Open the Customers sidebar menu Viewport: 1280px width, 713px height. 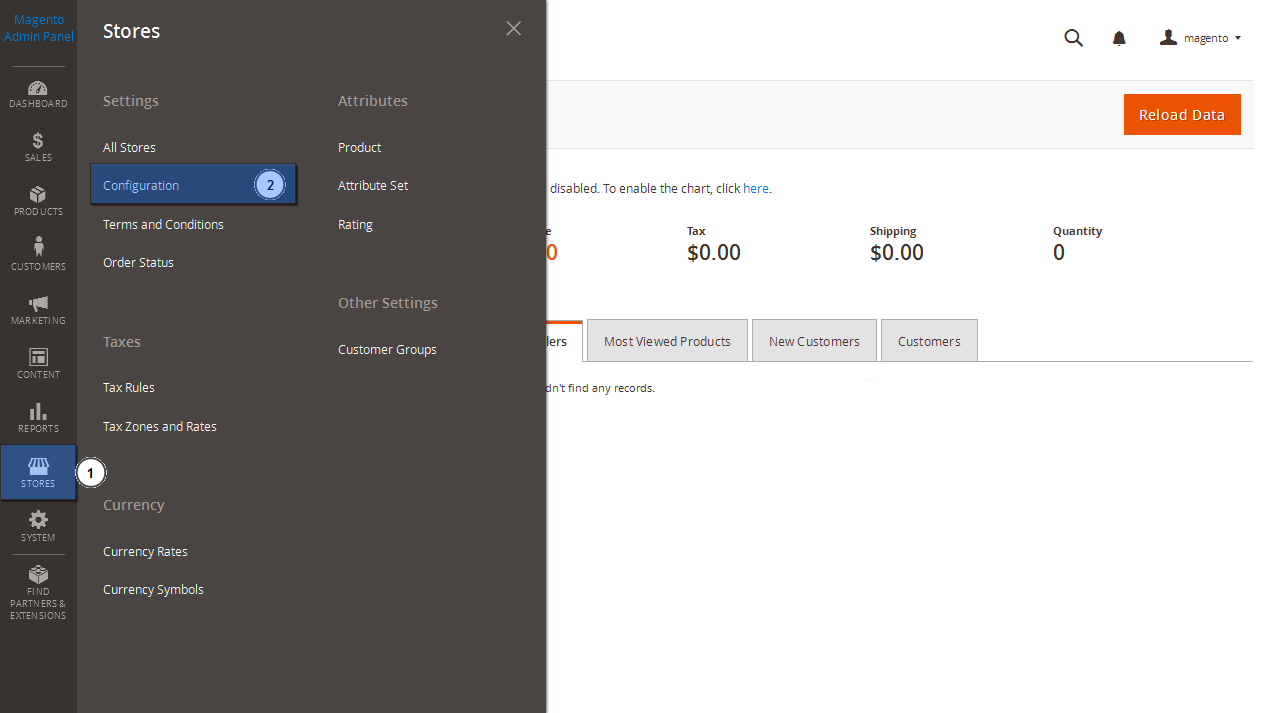pyautogui.click(x=38, y=256)
